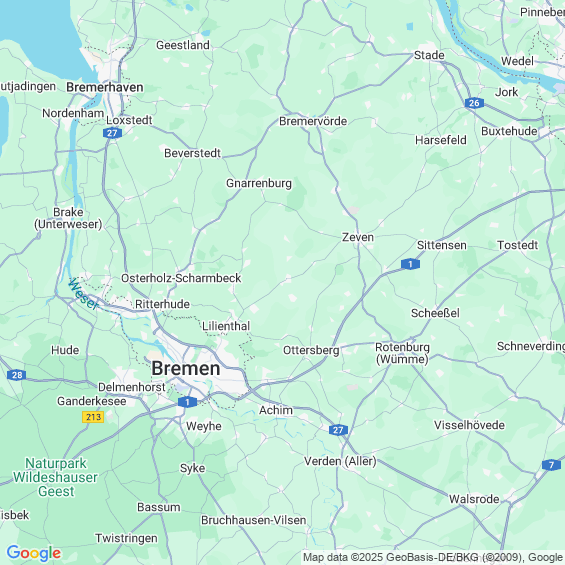565x565 pixels.
Task: Click the A27 highway shield near Loxstedt
Action: [x=112, y=133]
